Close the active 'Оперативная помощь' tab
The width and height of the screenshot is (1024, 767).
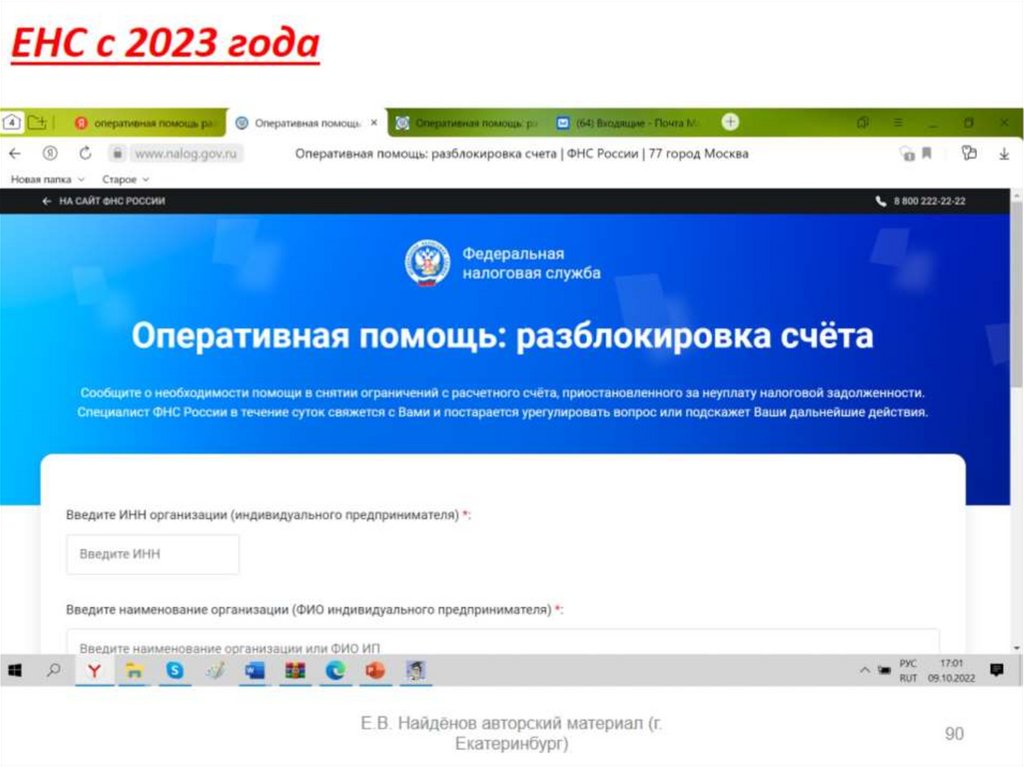pyautogui.click(x=374, y=123)
